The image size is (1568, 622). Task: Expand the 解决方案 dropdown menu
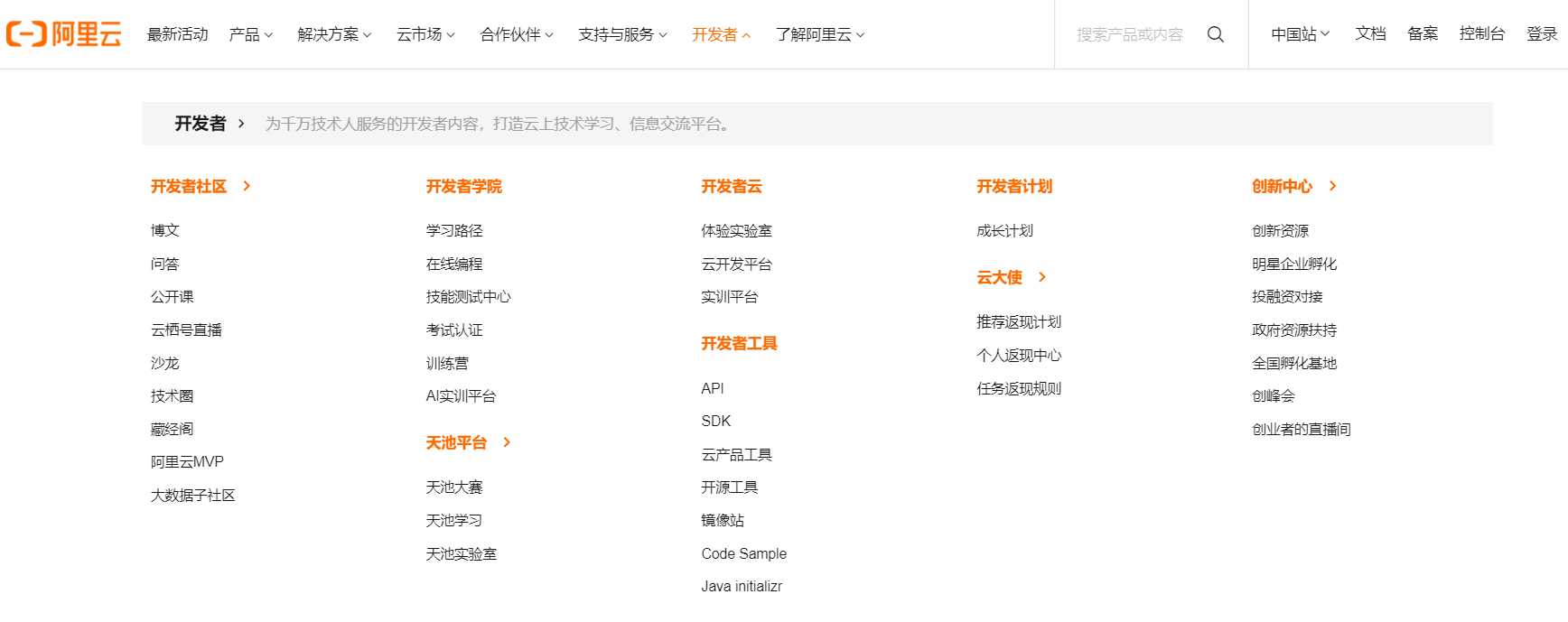coord(334,34)
